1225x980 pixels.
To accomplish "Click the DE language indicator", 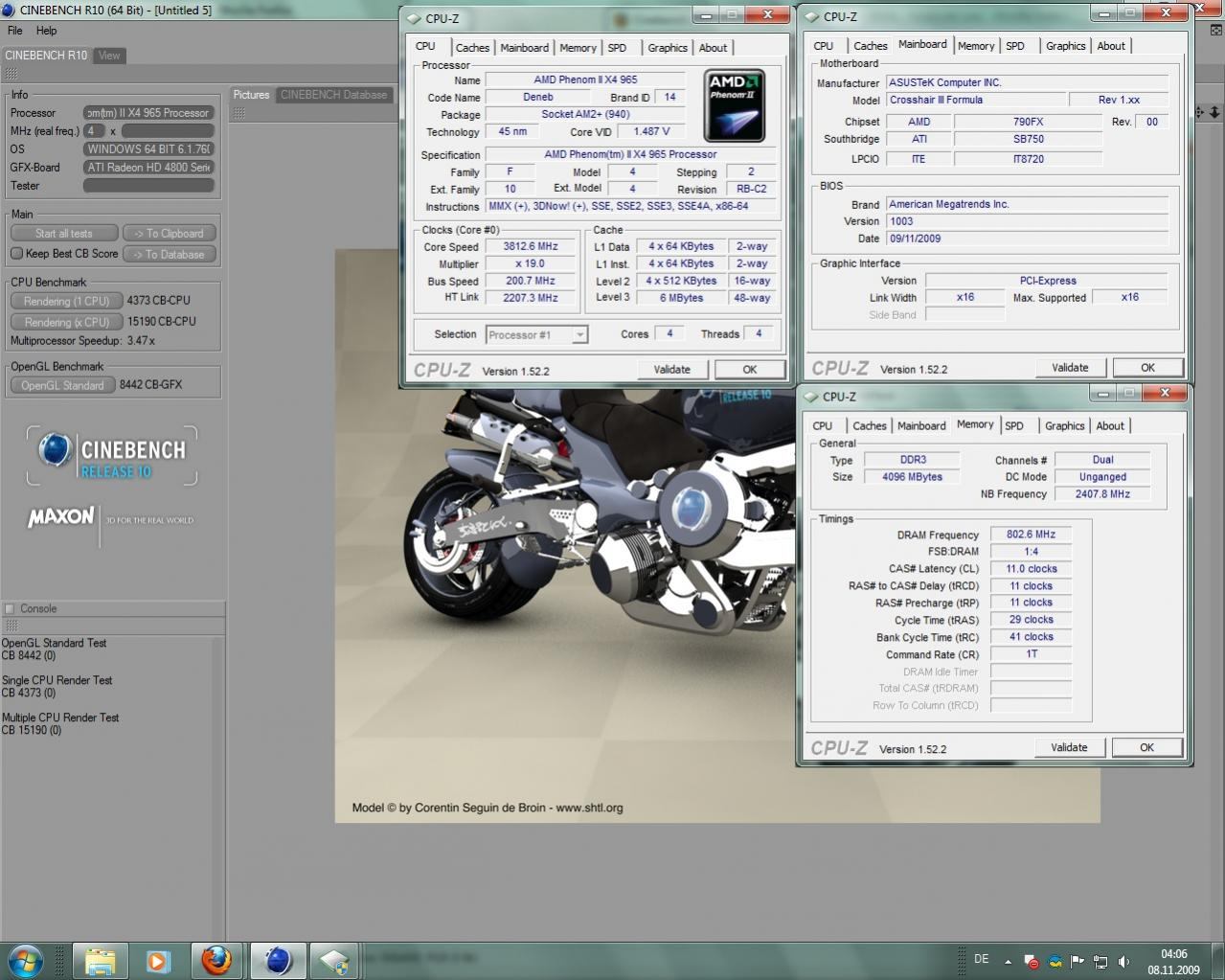I will click(x=981, y=959).
